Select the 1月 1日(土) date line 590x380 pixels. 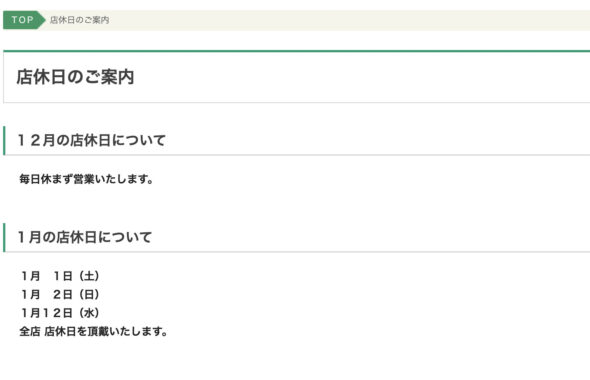pos(60,276)
